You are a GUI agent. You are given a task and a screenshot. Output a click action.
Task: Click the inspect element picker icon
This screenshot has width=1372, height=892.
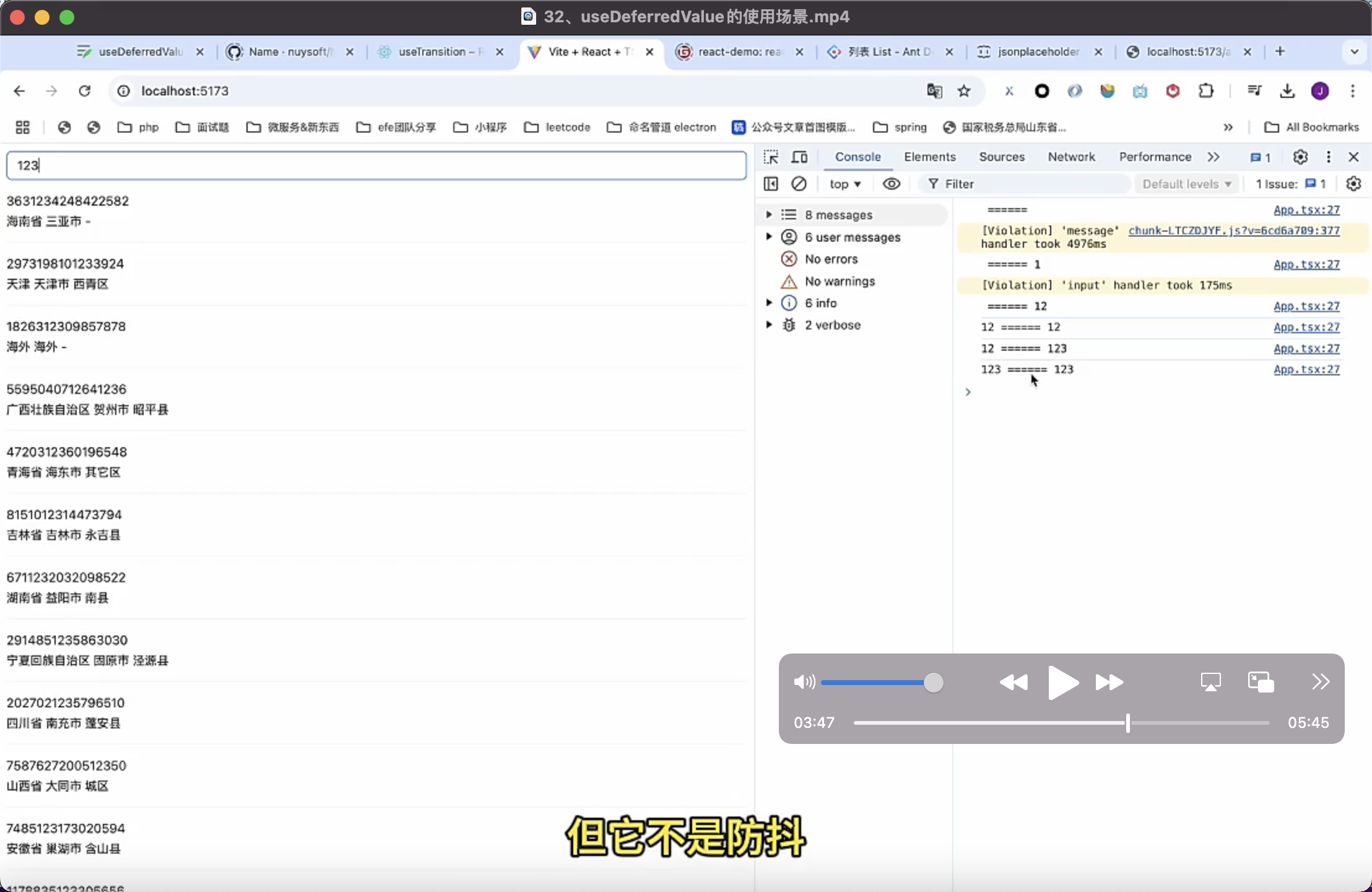[771, 157]
